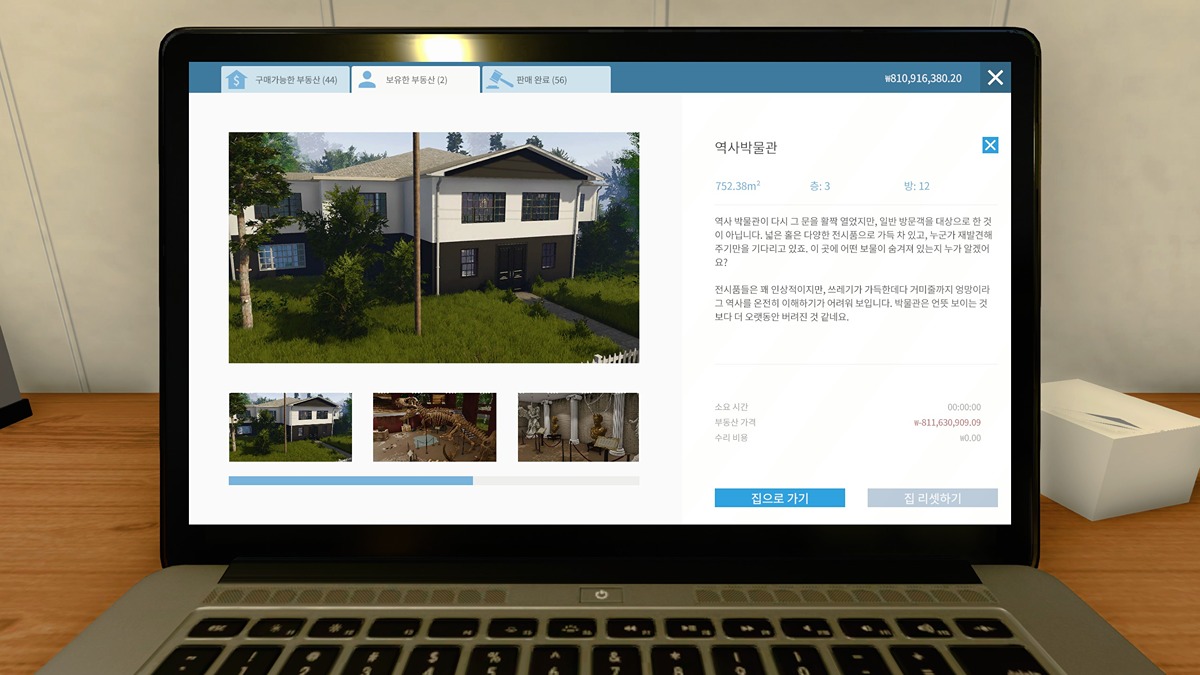Select the museum exterior thumbnail
1200x675 pixels.
tap(290, 427)
